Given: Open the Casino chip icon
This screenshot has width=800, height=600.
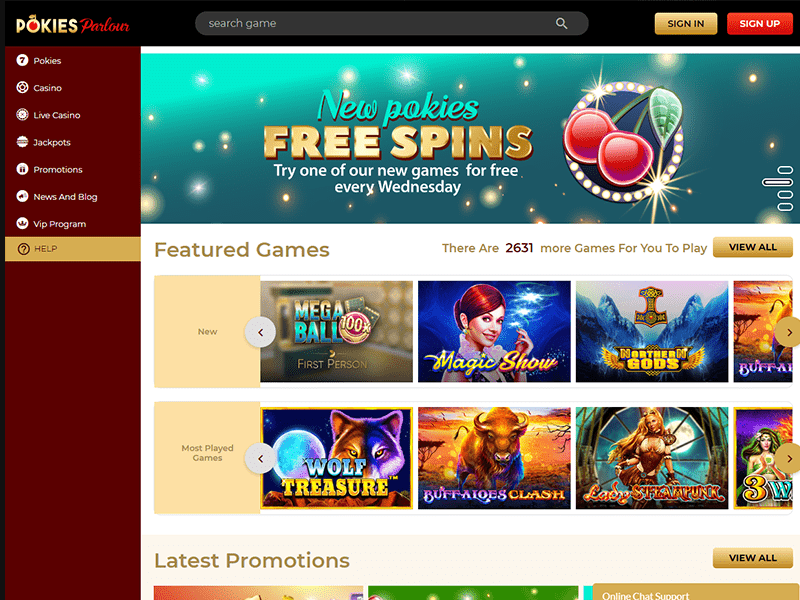Looking at the screenshot, I should click(22, 87).
